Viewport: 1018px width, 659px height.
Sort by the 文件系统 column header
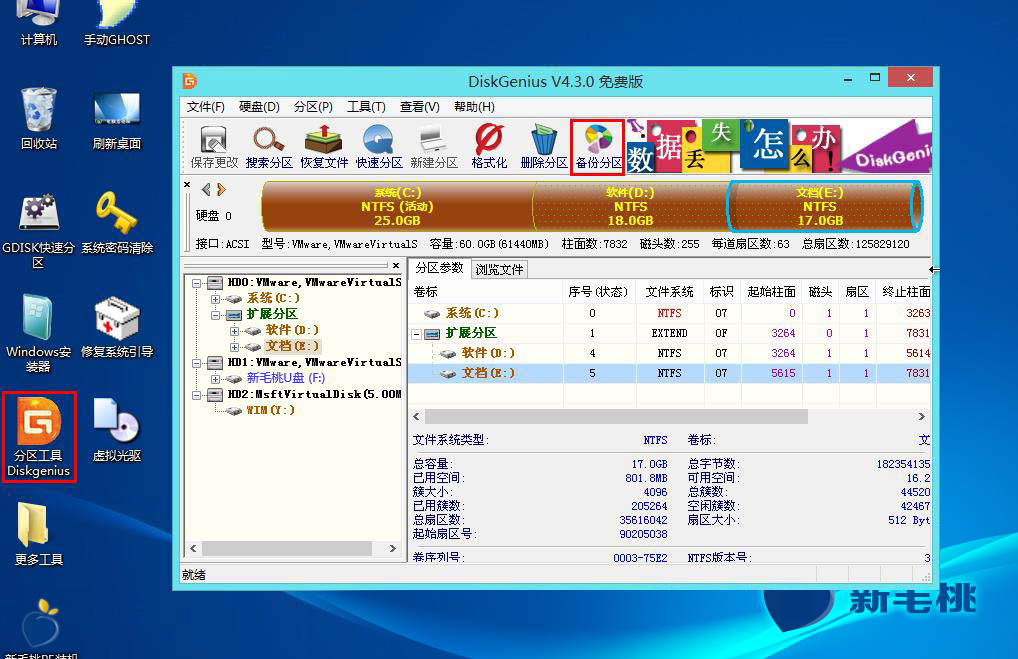[669, 292]
